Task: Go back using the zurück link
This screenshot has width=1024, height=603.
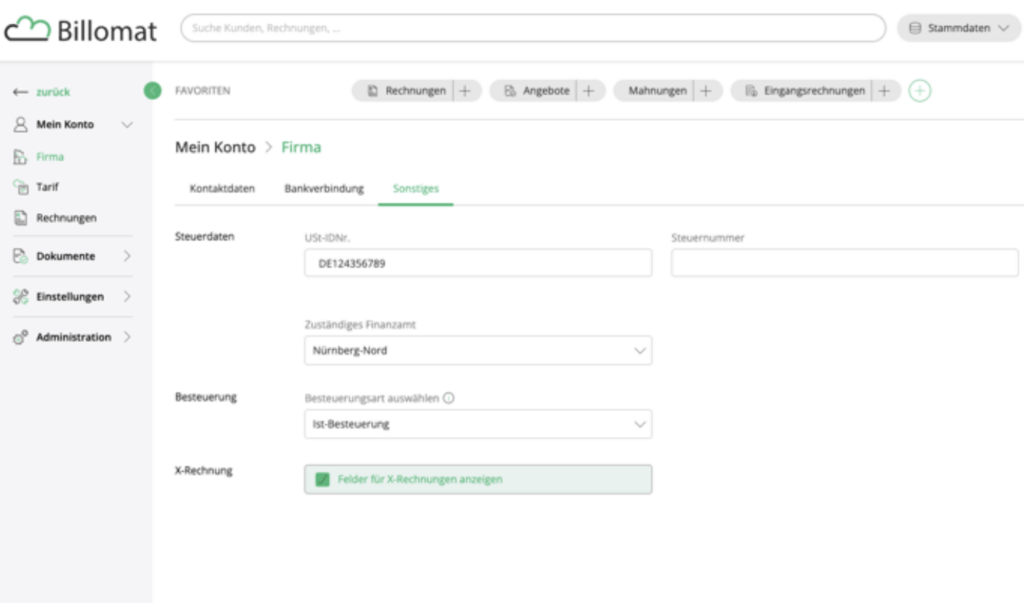Action: pyautogui.click(x=42, y=92)
